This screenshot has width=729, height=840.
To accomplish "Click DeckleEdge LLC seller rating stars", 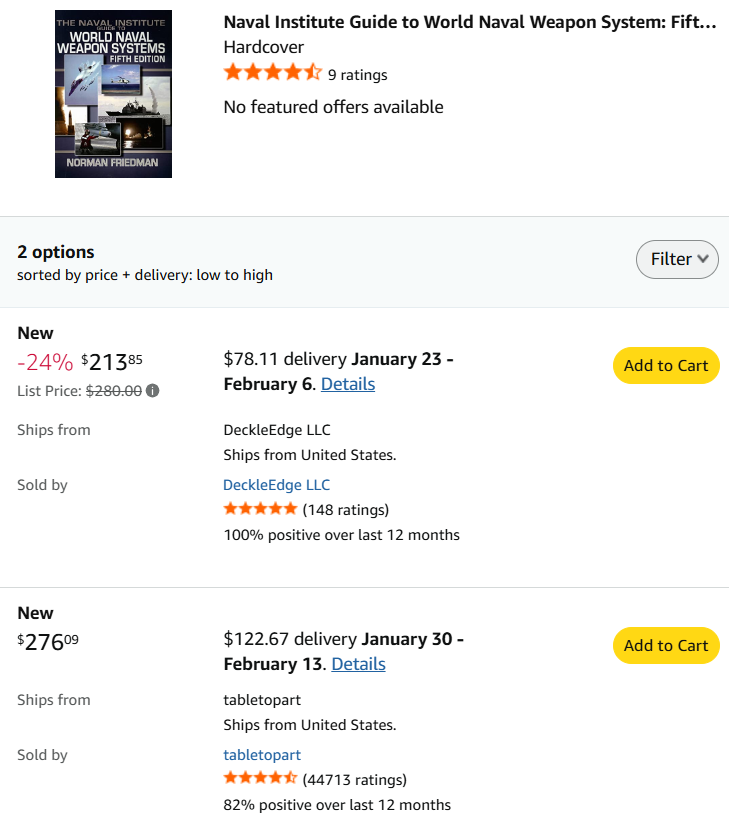I will (x=260, y=509).
